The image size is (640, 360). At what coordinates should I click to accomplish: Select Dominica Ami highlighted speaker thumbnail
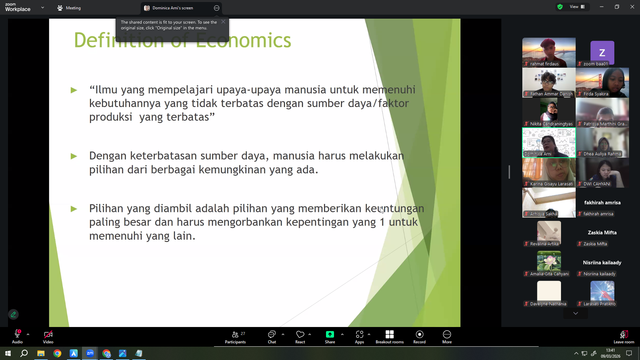click(549, 142)
